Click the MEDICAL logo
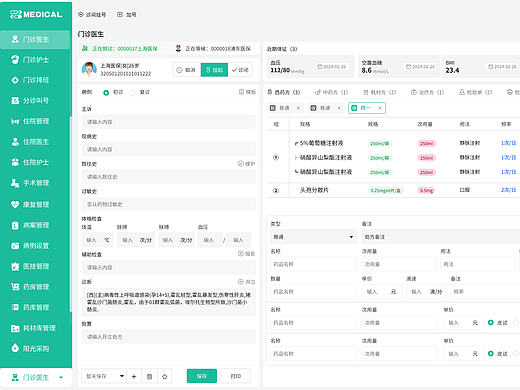This screenshot has height=390, width=520. pos(36,14)
